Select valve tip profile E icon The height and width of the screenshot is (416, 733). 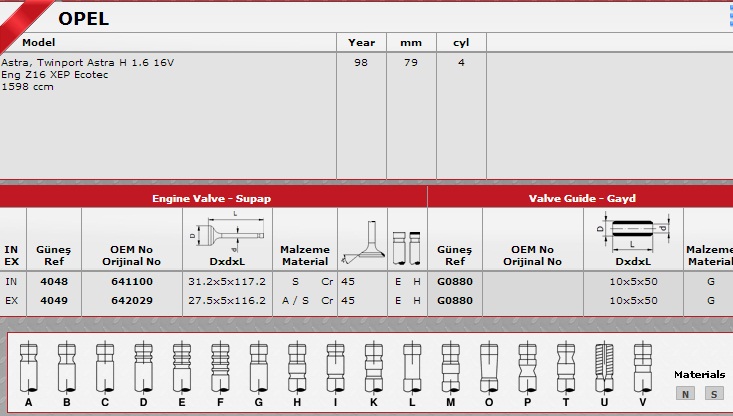click(181, 366)
